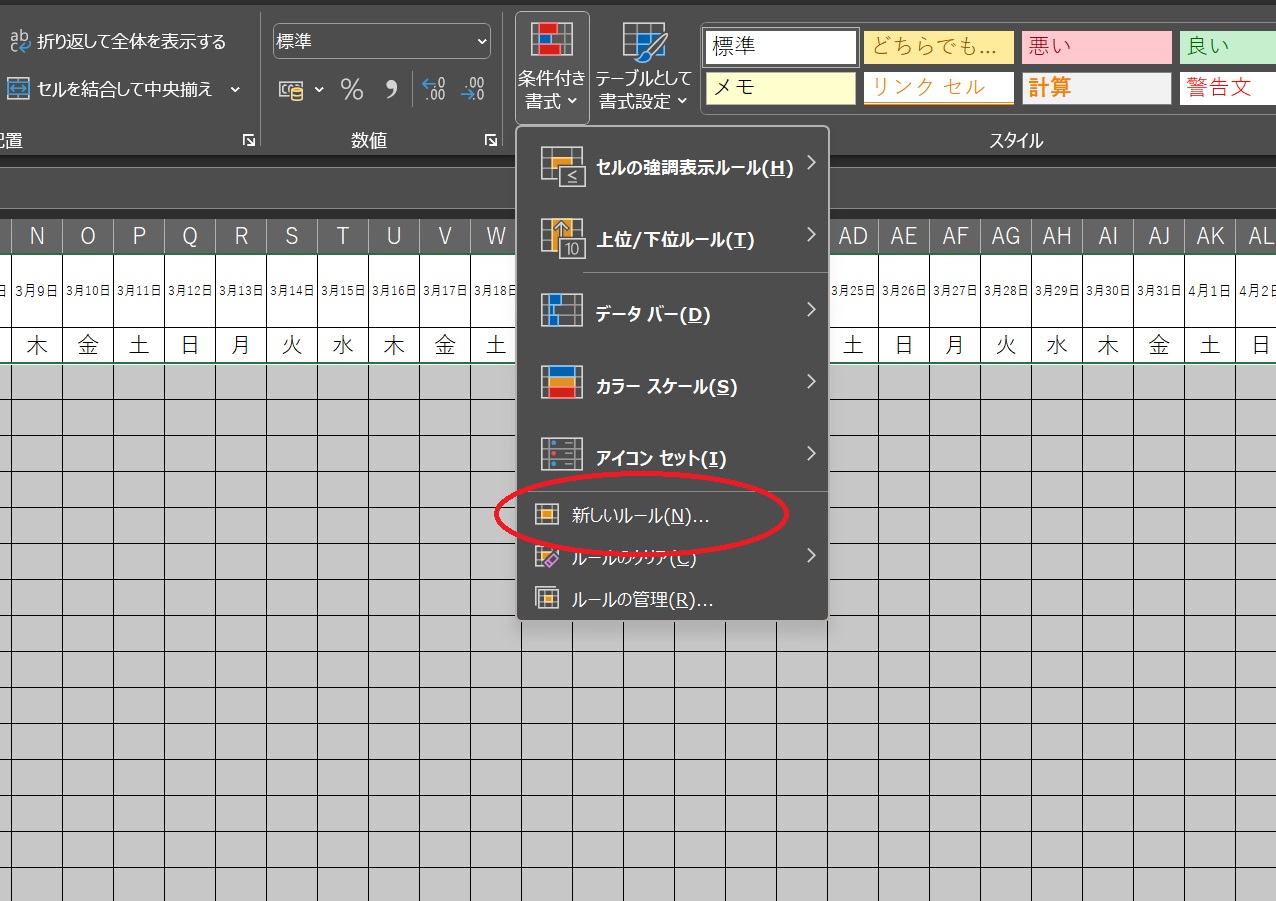The width and height of the screenshot is (1276, 901).
Task: Open the 標準 number format combo box
Action: [x=381, y=42]
